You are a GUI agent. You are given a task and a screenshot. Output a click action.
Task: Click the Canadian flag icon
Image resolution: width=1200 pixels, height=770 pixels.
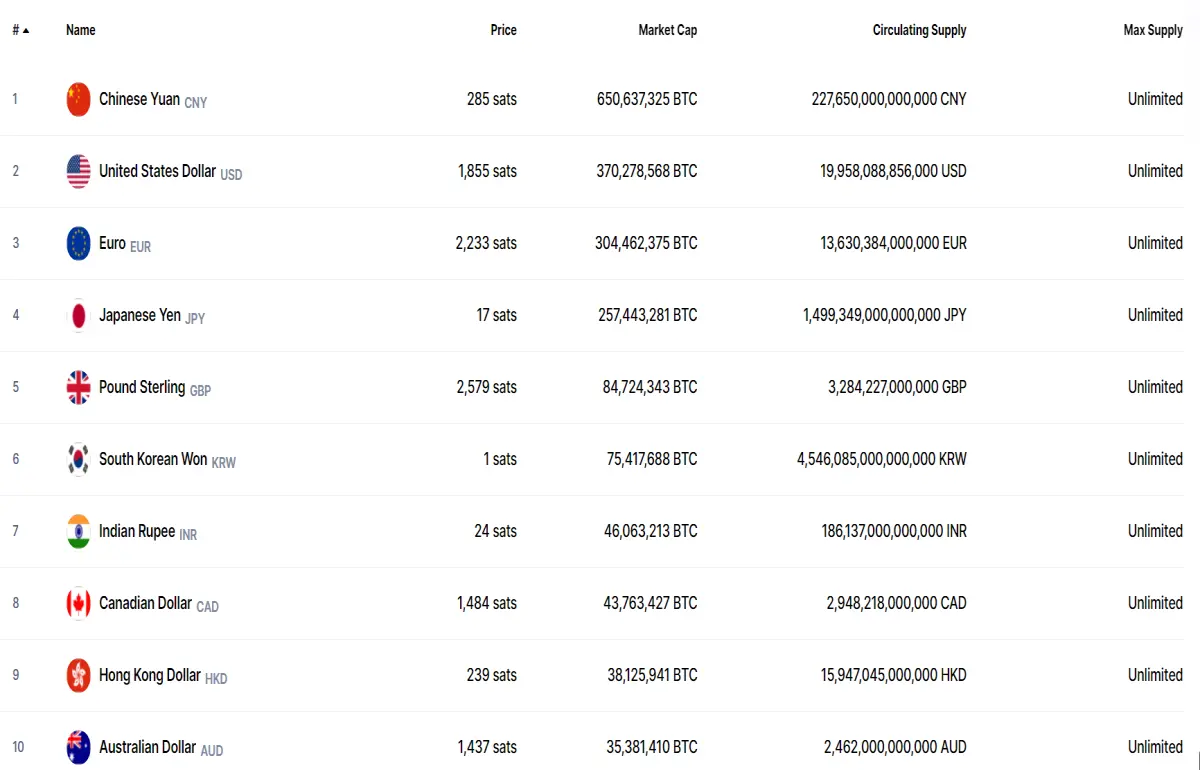[x=79, y=603]
